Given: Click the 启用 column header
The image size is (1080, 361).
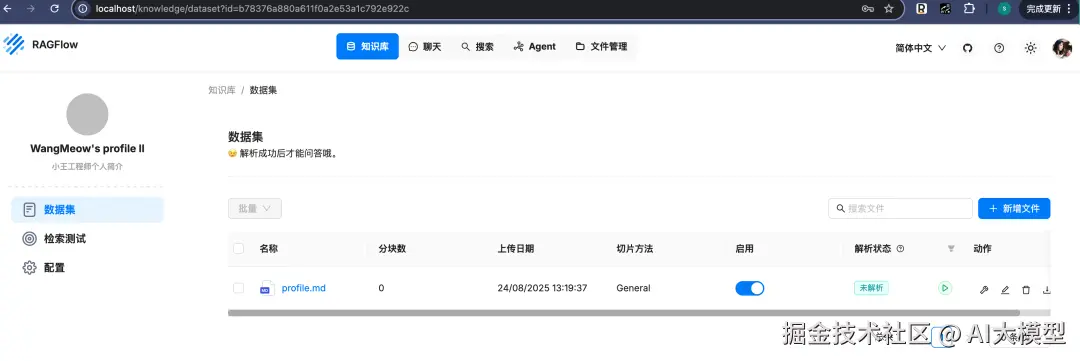Looking at the screenshot, I should [x=745, y=249].
